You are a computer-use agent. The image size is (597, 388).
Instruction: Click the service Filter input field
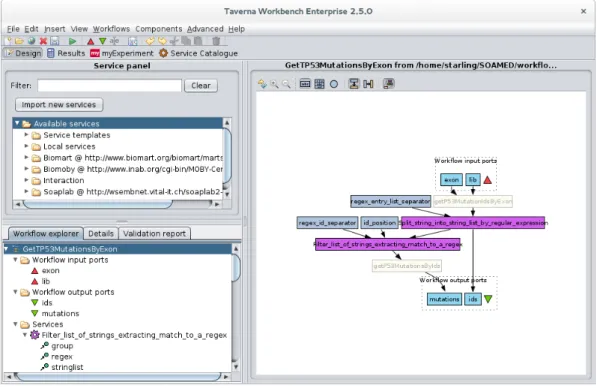tap(110, 86)
